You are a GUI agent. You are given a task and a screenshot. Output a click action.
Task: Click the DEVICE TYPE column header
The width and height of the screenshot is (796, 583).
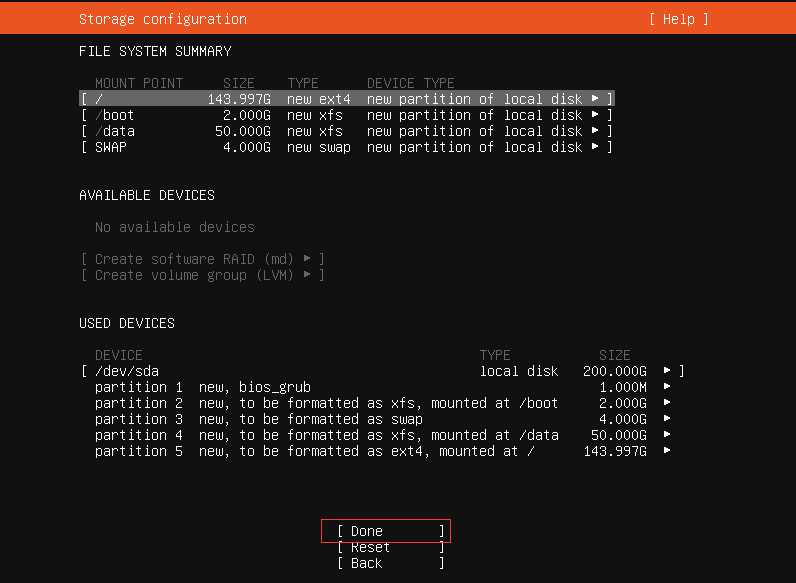pyautogui.click(x=411, y=83)
